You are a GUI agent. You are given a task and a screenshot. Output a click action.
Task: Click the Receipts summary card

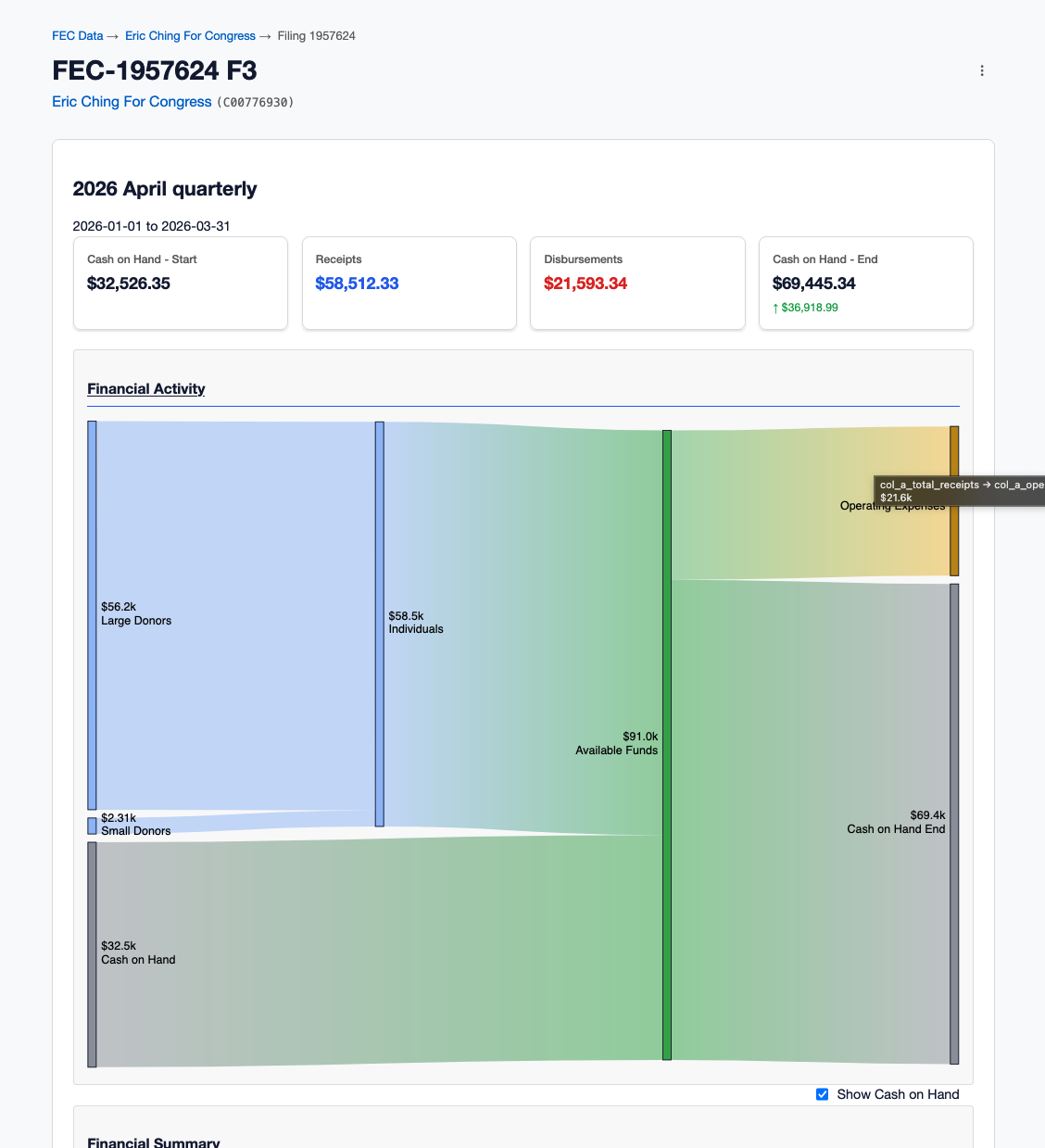[409, 283]
